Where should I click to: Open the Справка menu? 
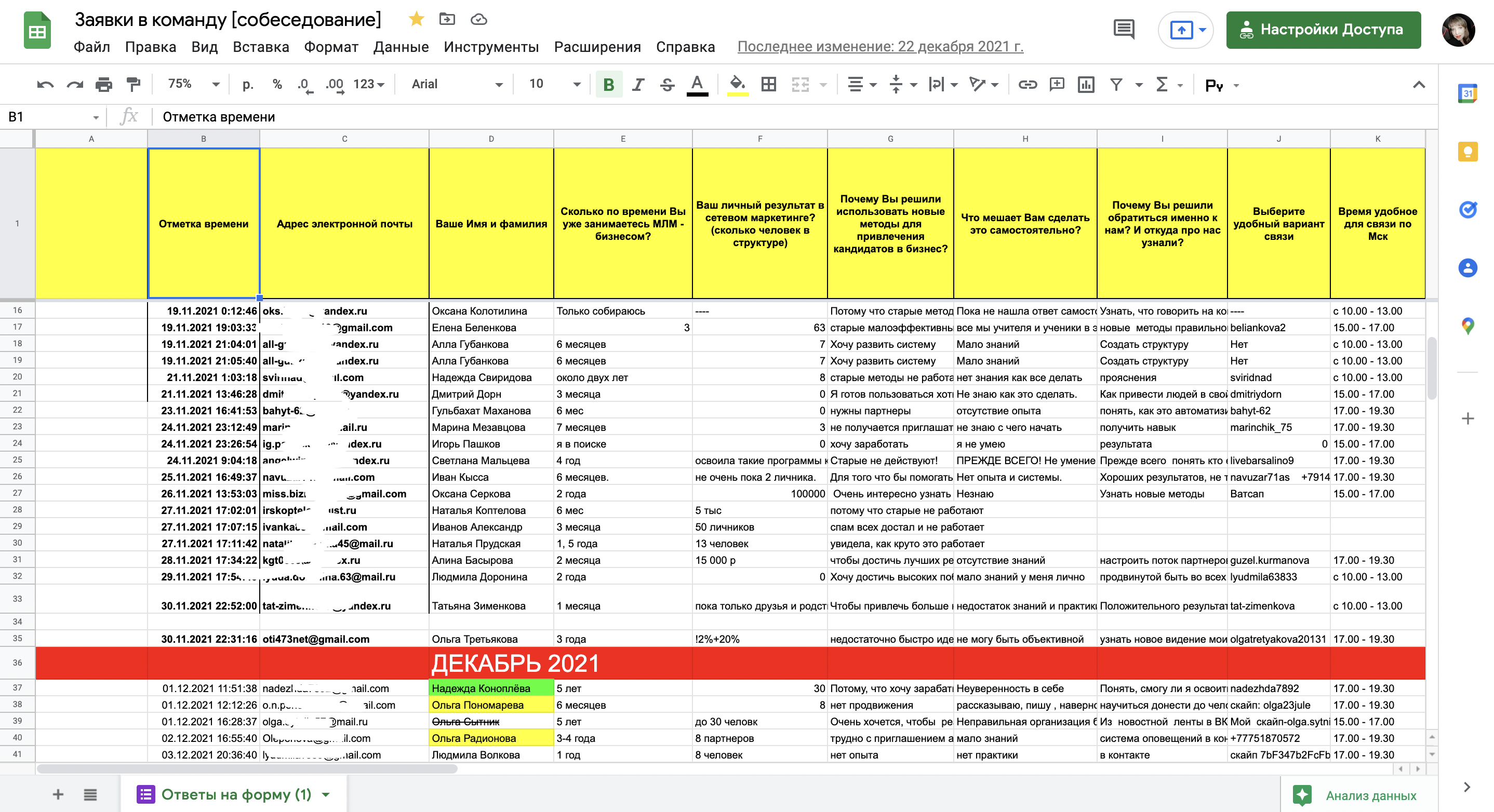click(685, 47)
